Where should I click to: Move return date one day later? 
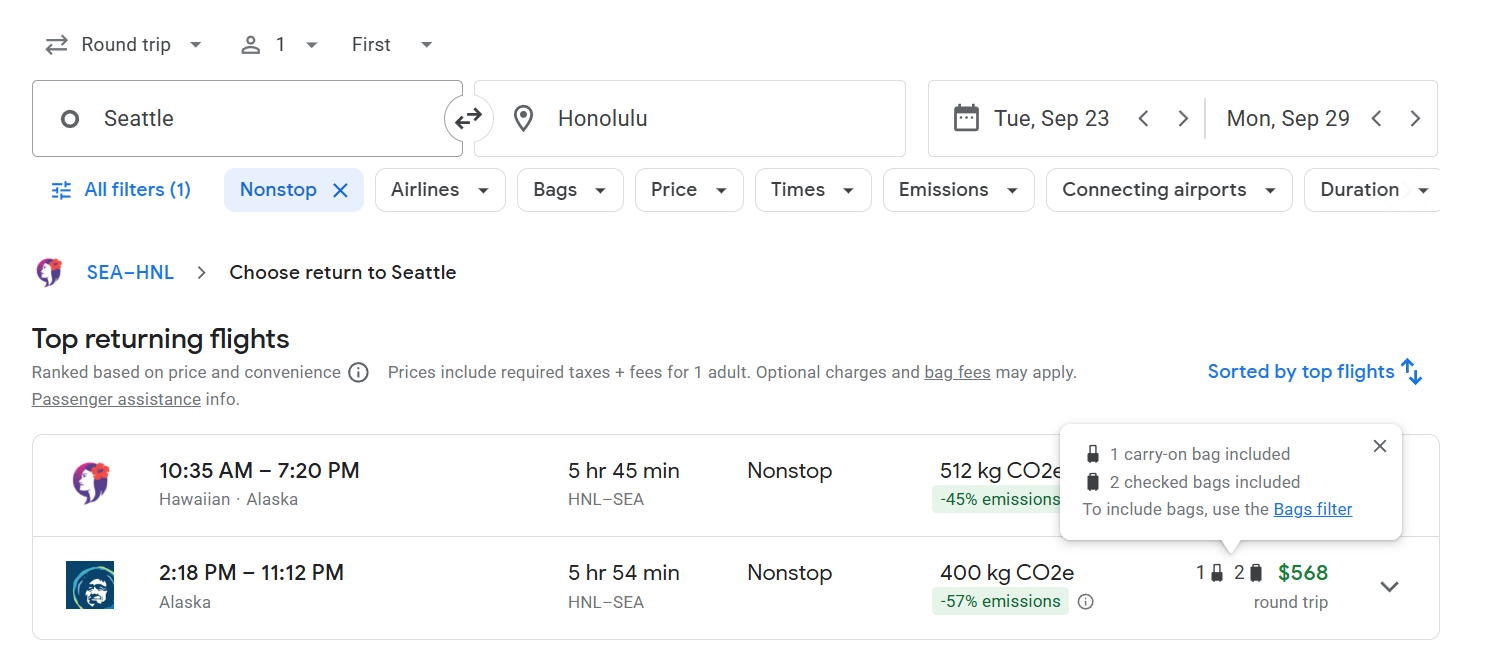click(x=1415, y=119)
